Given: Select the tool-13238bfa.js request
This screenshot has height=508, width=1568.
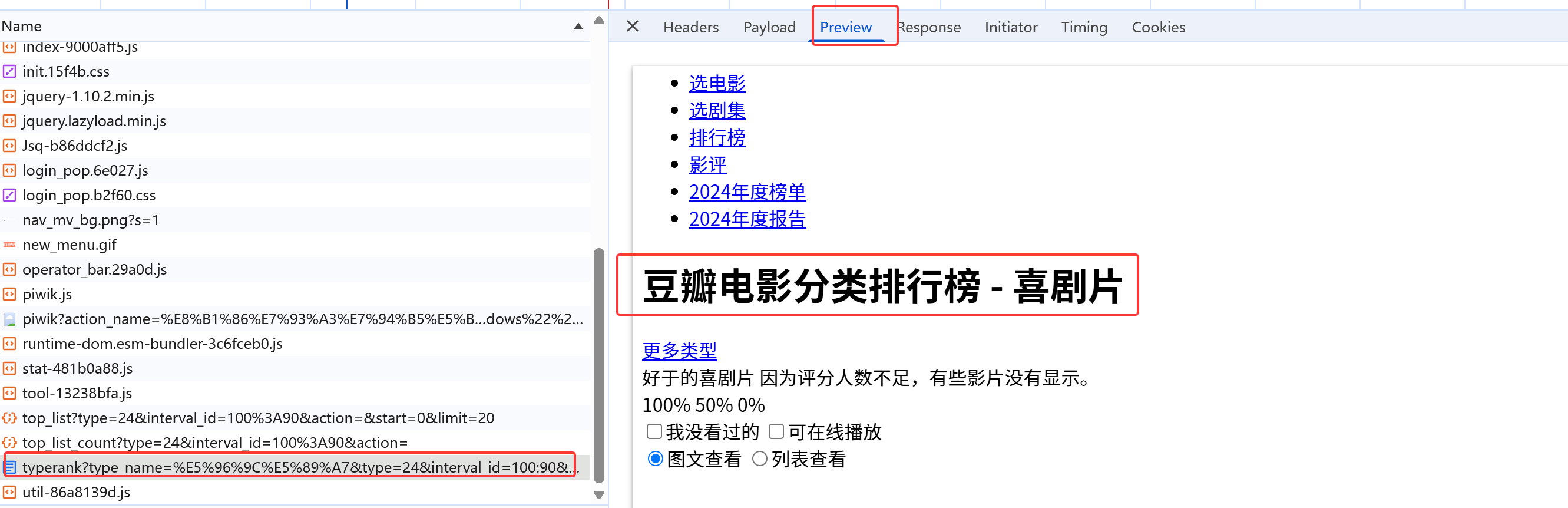Looking at the screenshot, I should 295,393.
